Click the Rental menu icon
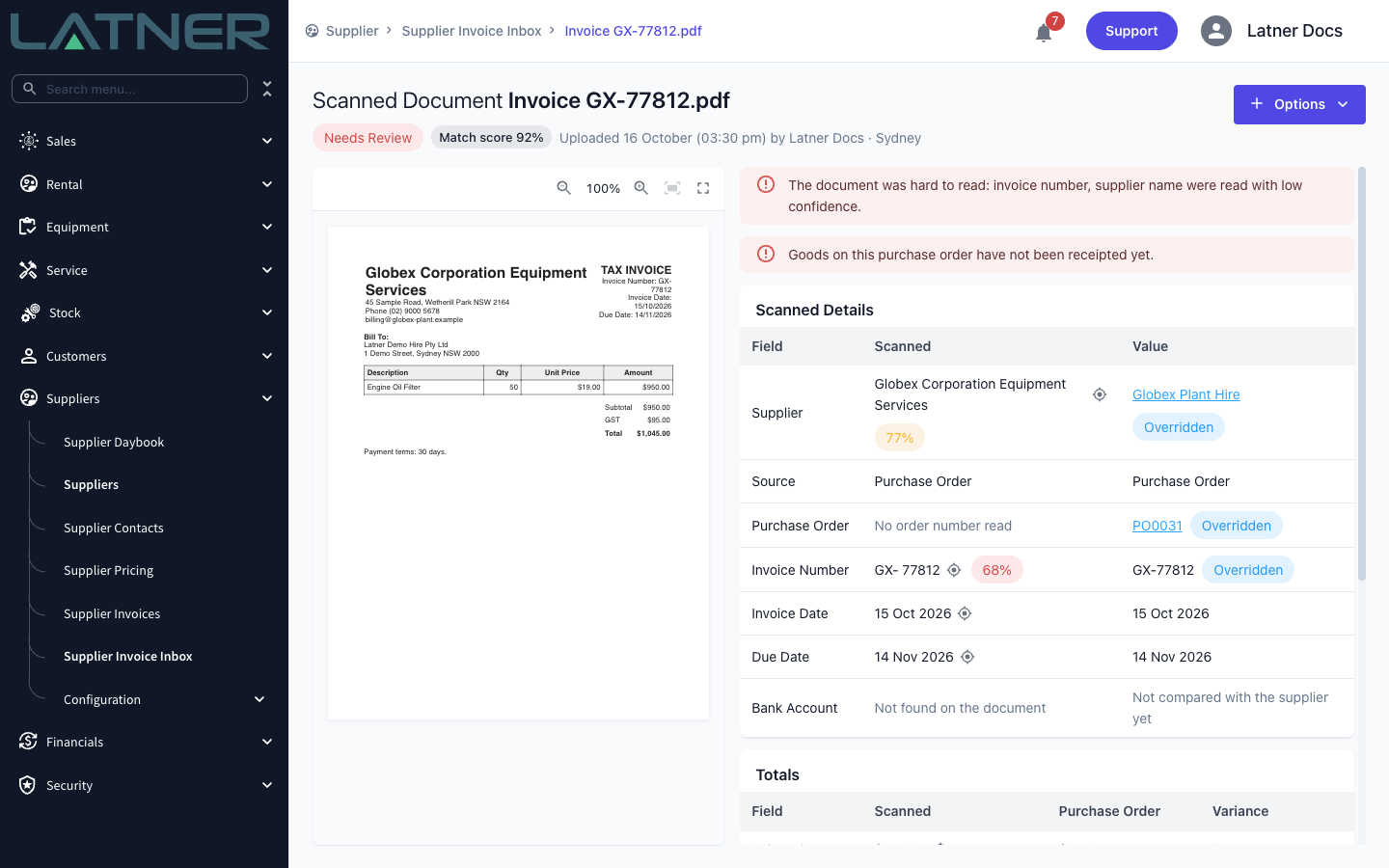Viewport: 1389px width, 868px height. click(29, 184)
